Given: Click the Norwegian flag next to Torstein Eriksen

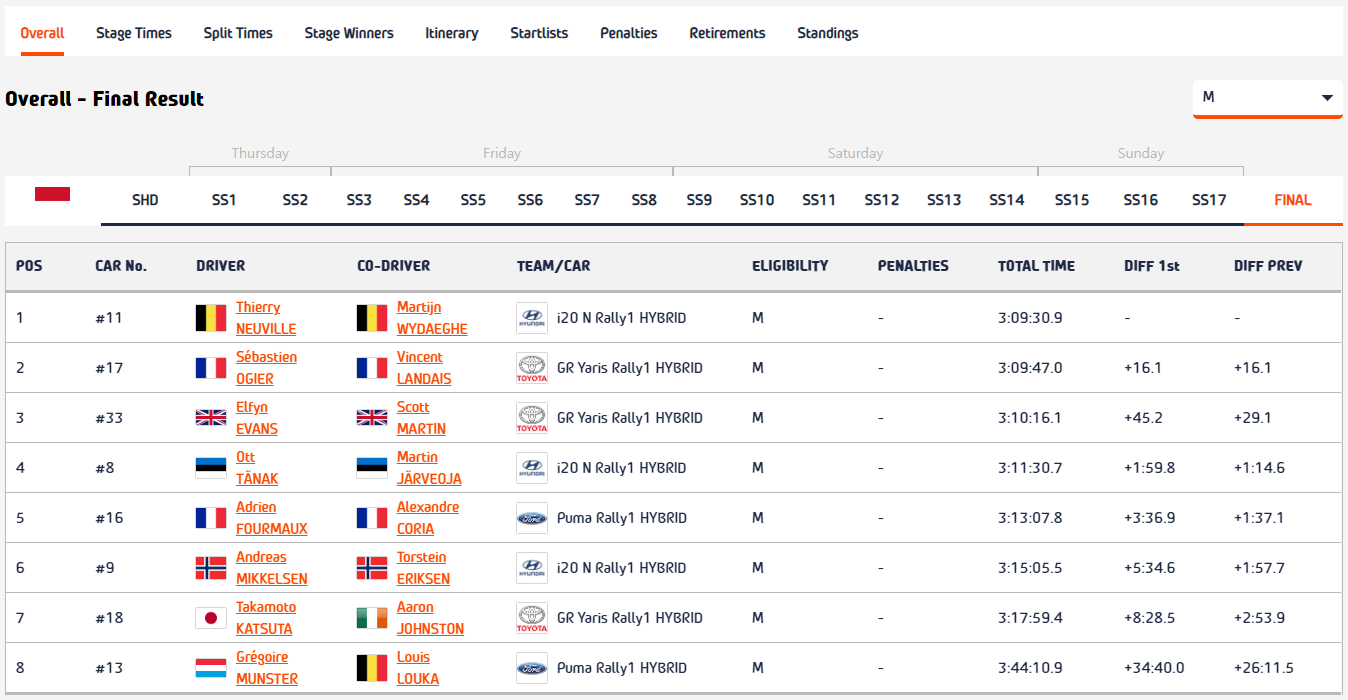Looking at the screenshot, I should [x=372, y=568].
